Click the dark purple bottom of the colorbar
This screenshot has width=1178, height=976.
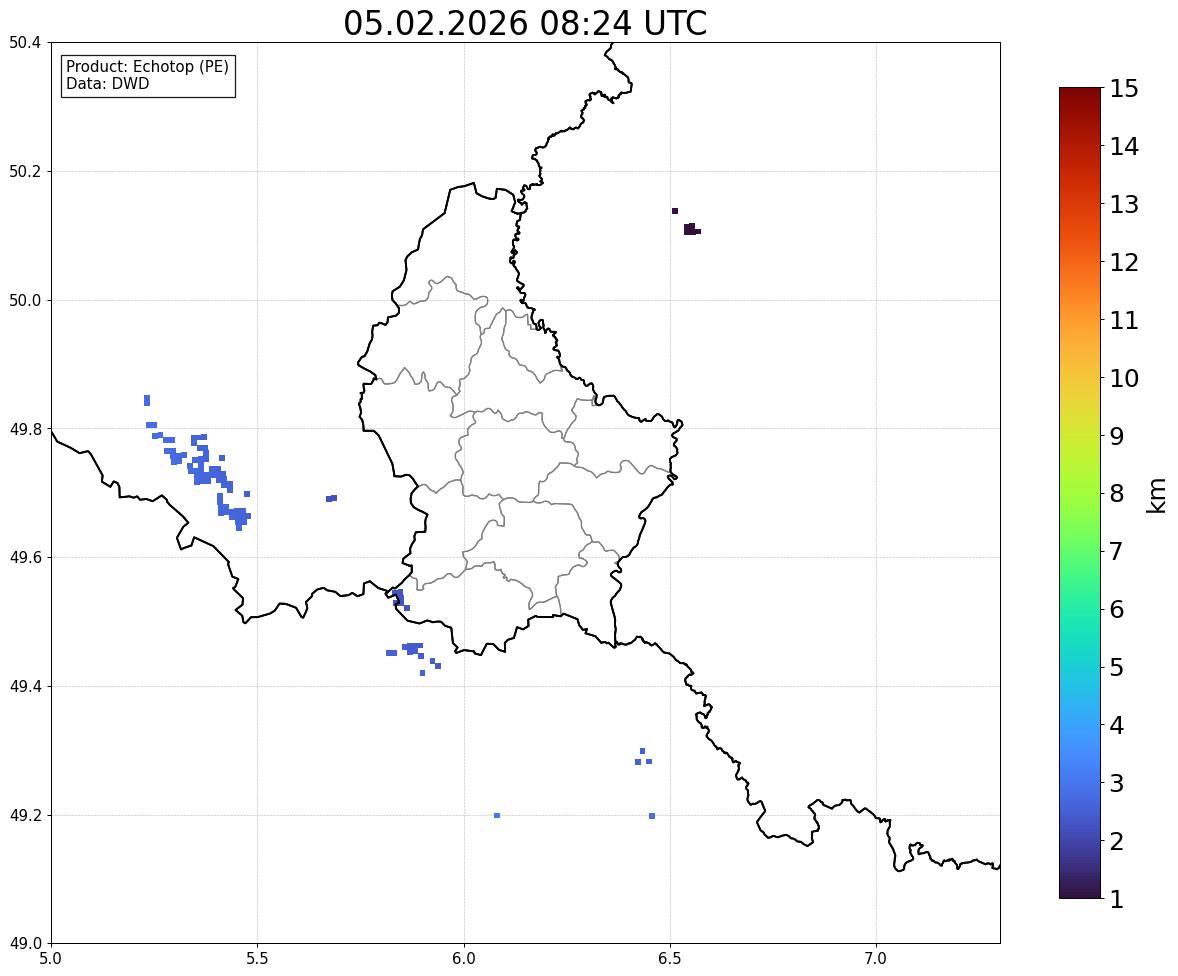[1080, 892]
